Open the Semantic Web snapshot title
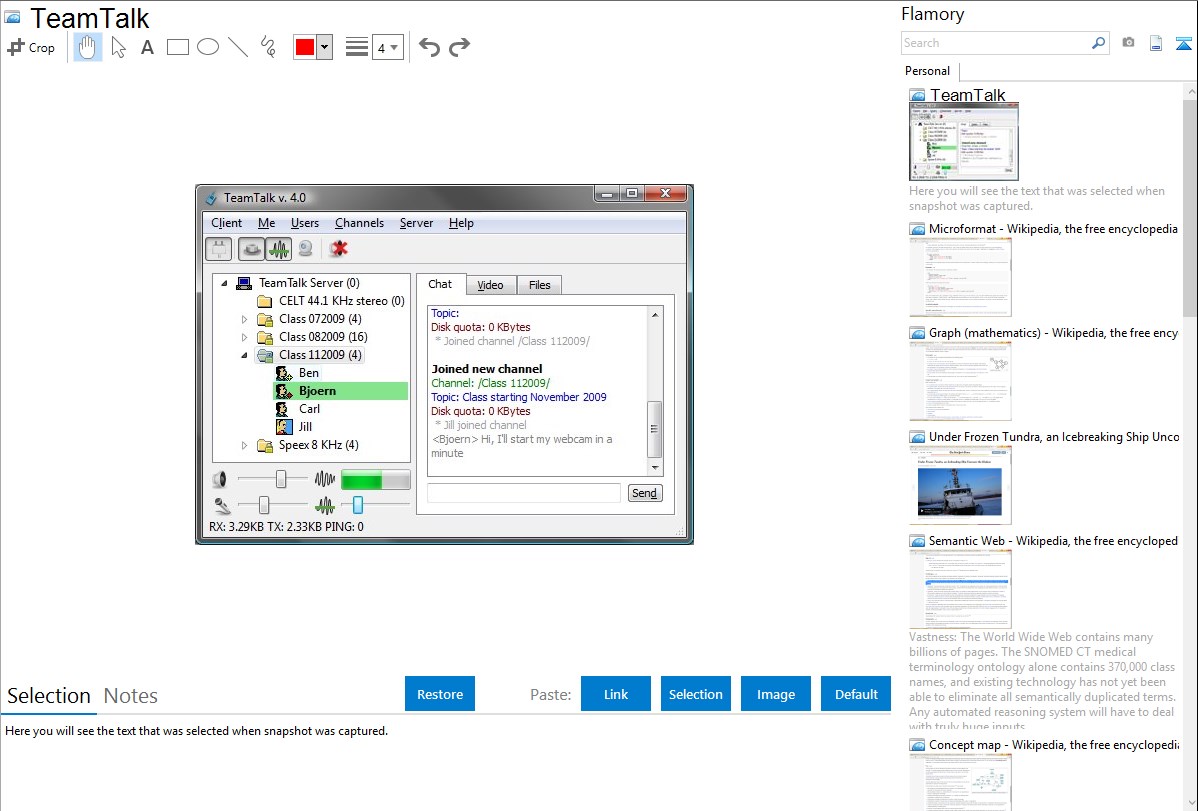 click(x=1053, y=541)
